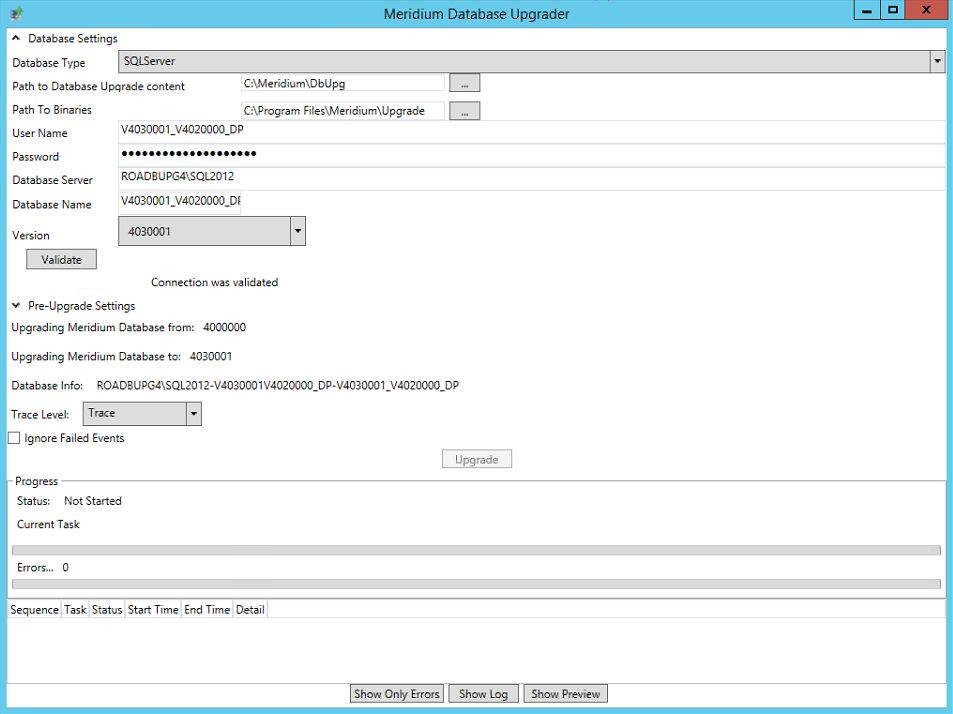This screenshot has width=953, height=714.
Task: Minimize the Meridium Database Upgrader window
Action: pyautogui.click(x=867, y=10)
